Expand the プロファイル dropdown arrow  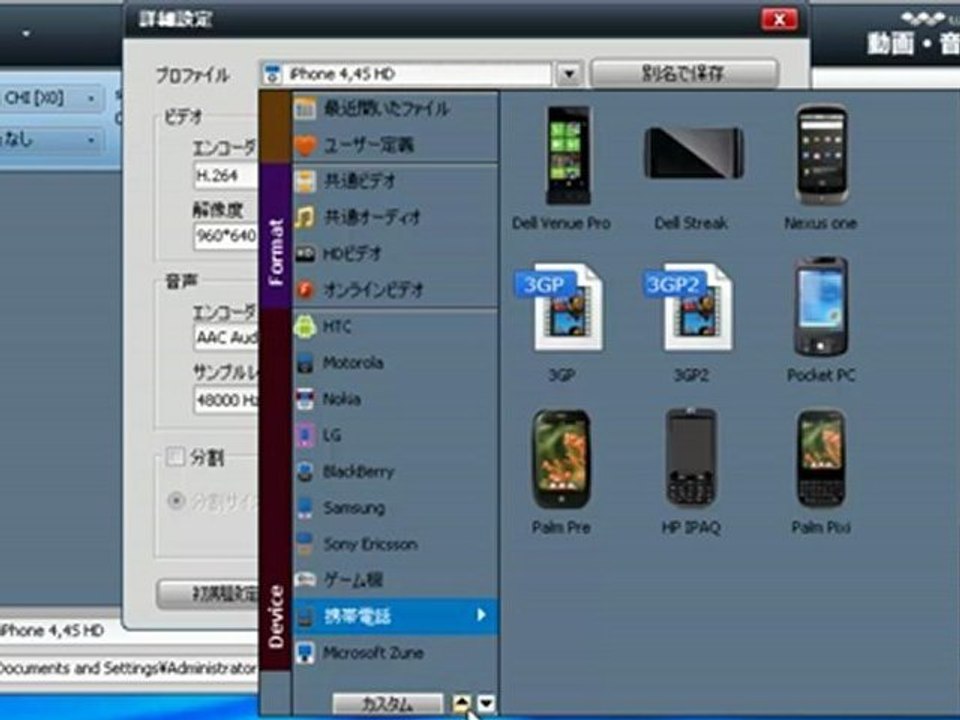pyautogui.click(x=569, y=74)
